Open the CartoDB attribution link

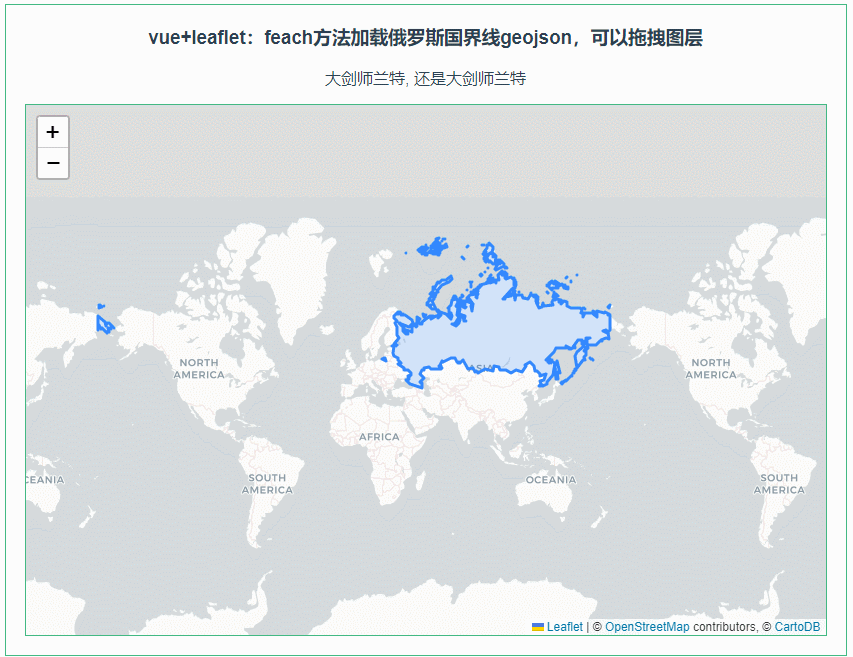(797, 627)
